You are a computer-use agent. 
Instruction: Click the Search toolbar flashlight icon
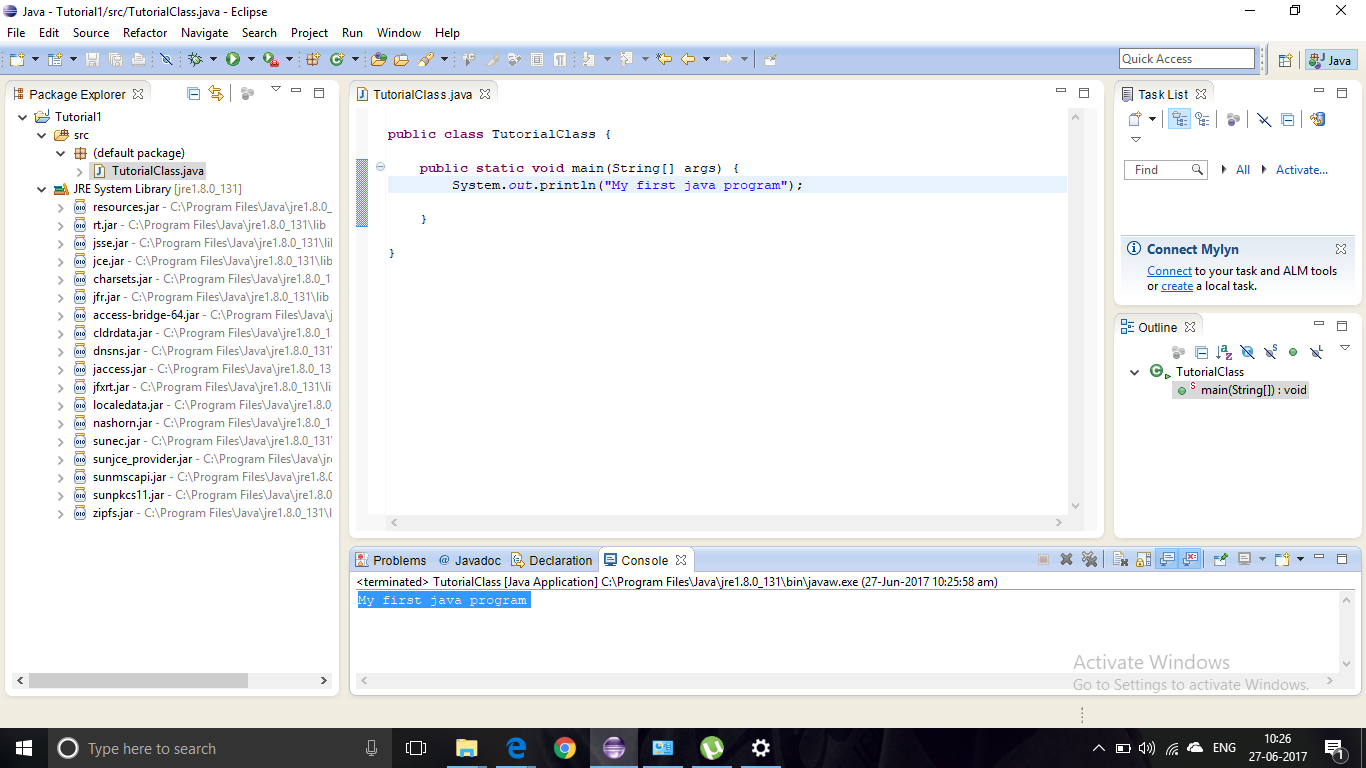425,60
